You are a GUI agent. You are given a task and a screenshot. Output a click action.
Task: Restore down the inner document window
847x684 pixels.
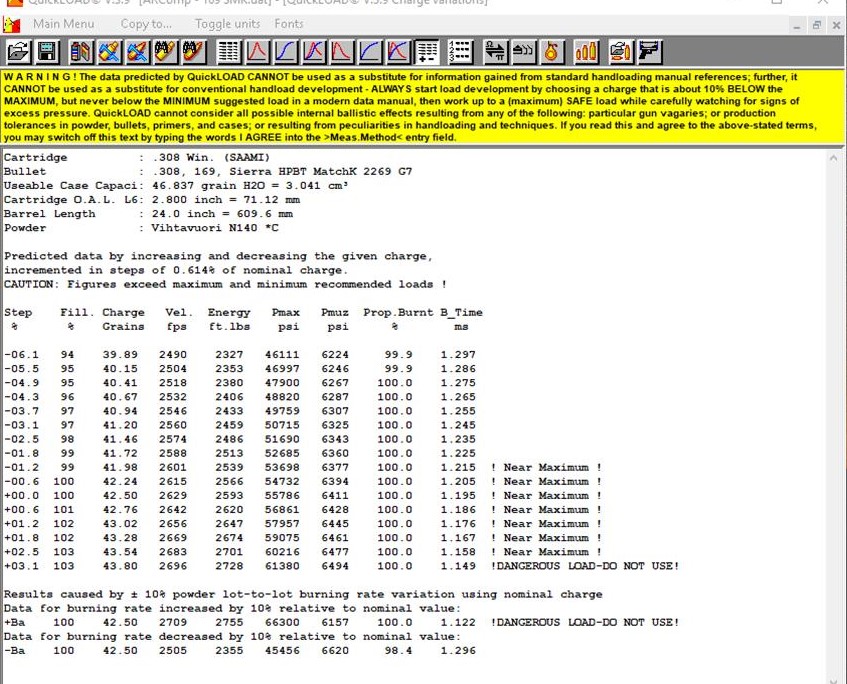[817, 25]
